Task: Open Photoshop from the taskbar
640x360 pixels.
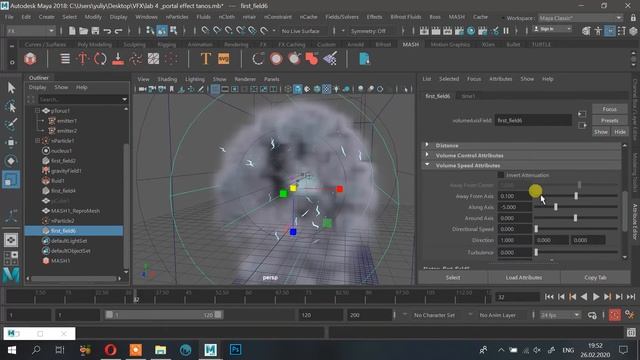Action: (236, 350)
